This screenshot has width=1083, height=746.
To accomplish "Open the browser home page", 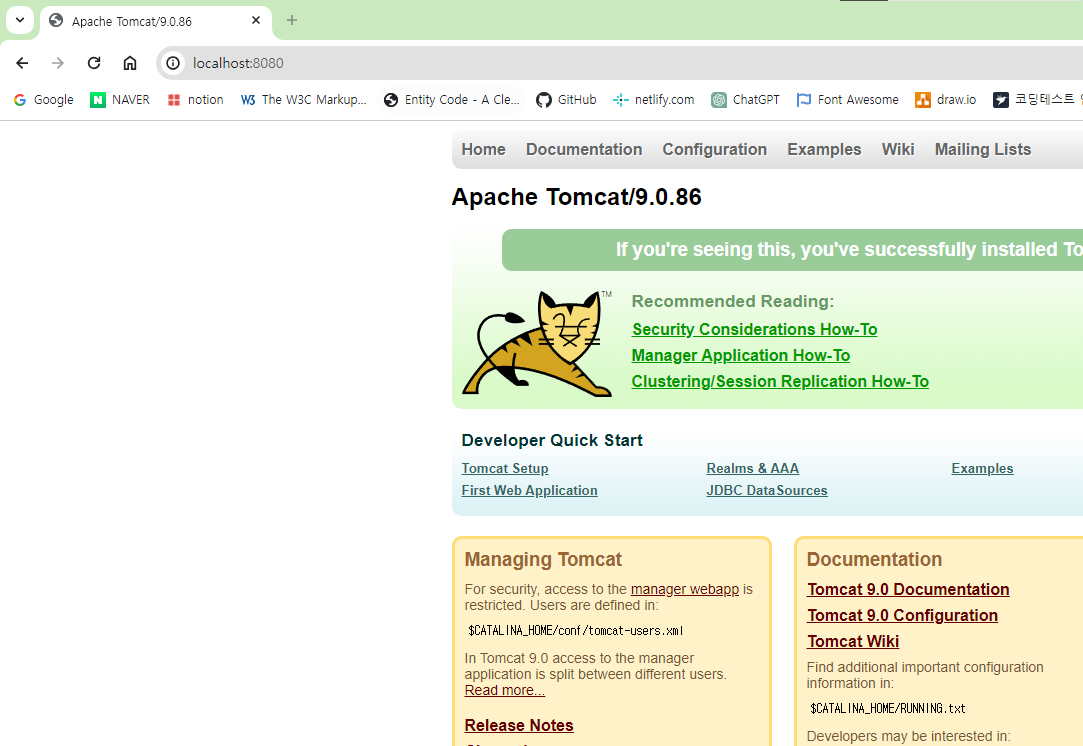I will click(x=130, y=64).
